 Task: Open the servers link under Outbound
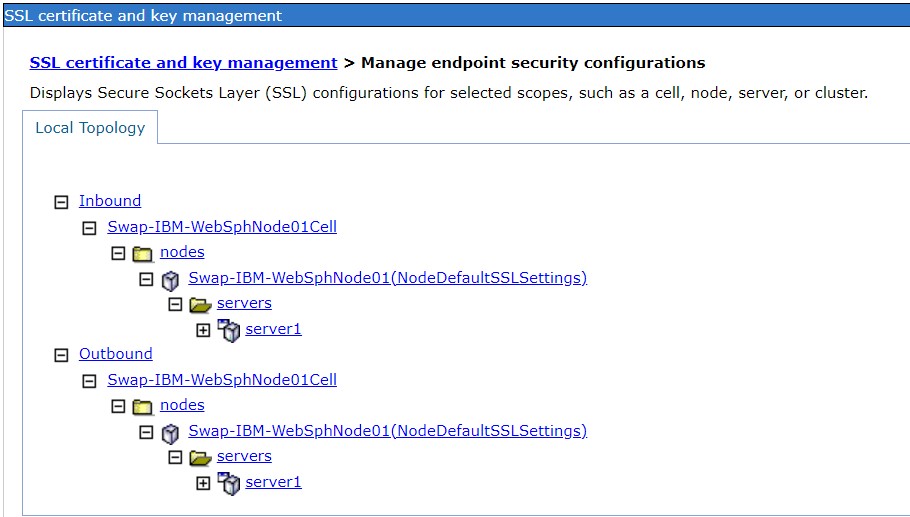(x=244, y=456)
